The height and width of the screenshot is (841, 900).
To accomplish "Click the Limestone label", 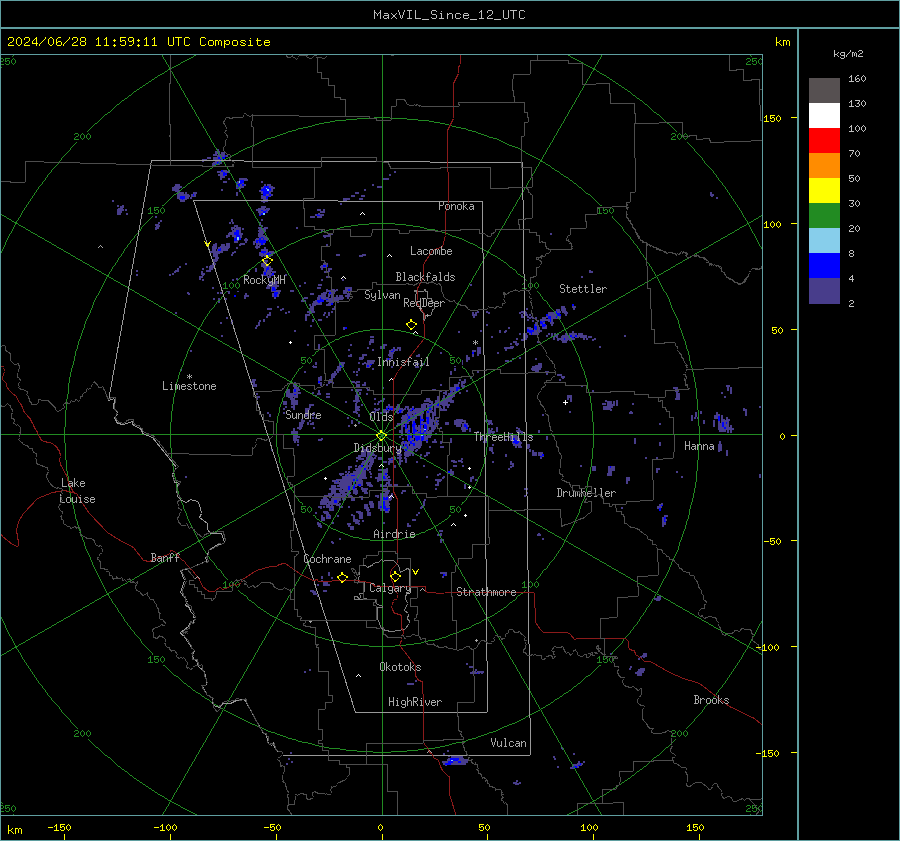I will coord(189,386).
